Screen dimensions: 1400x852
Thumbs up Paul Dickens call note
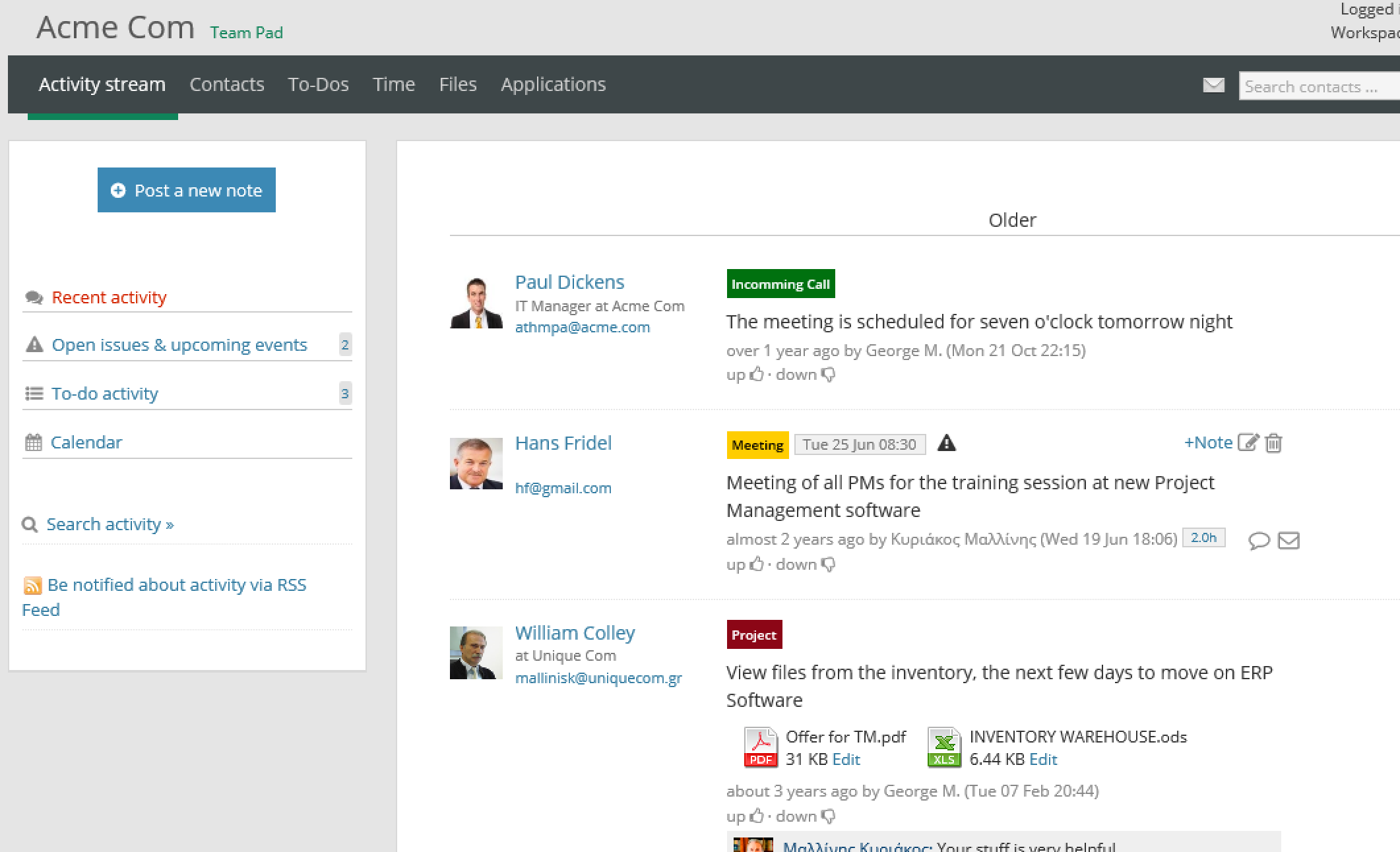pos(756,375)
